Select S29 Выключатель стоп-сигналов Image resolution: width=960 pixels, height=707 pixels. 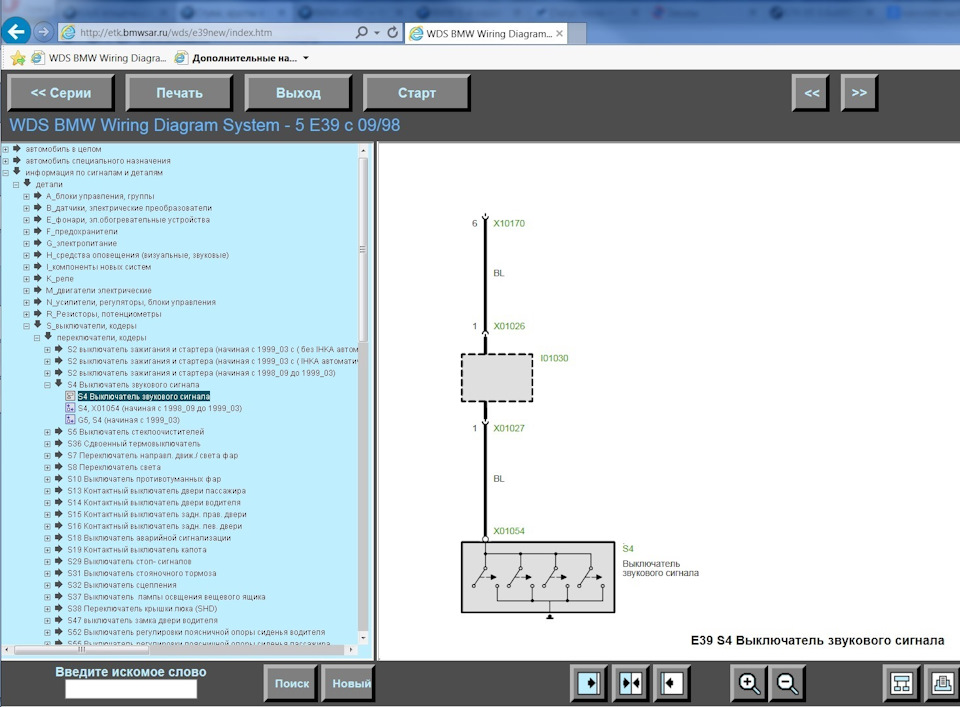click(129, 561)
